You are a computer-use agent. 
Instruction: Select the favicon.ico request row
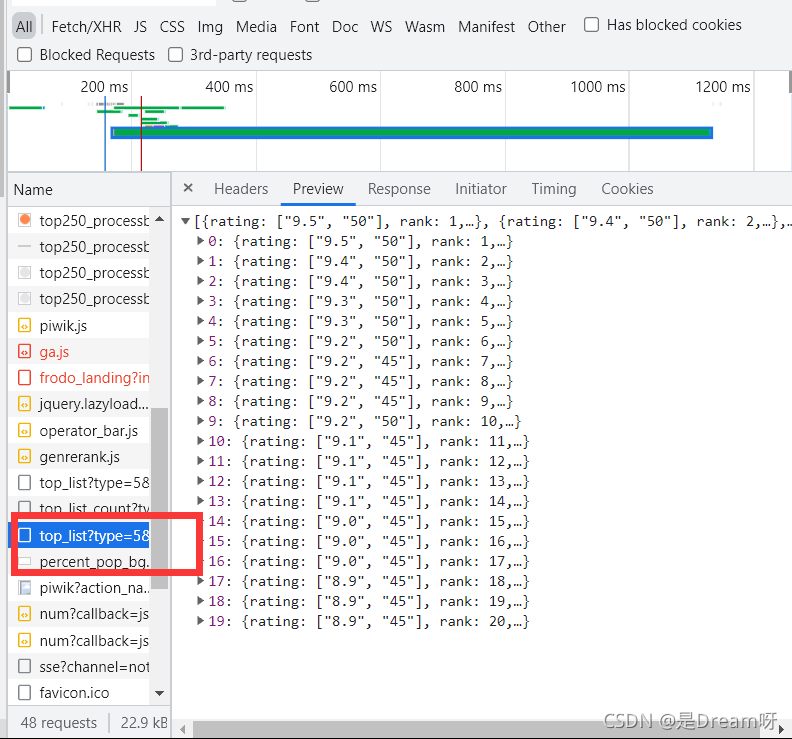[79, 693]
